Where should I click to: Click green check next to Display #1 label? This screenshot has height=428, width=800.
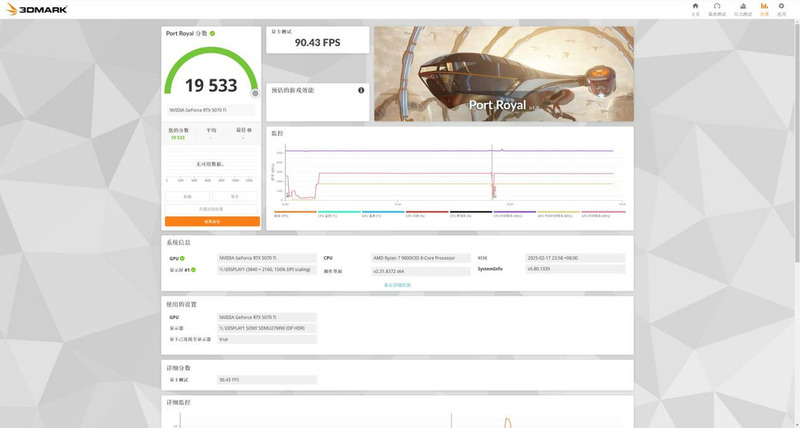click(x=193, y=270)
